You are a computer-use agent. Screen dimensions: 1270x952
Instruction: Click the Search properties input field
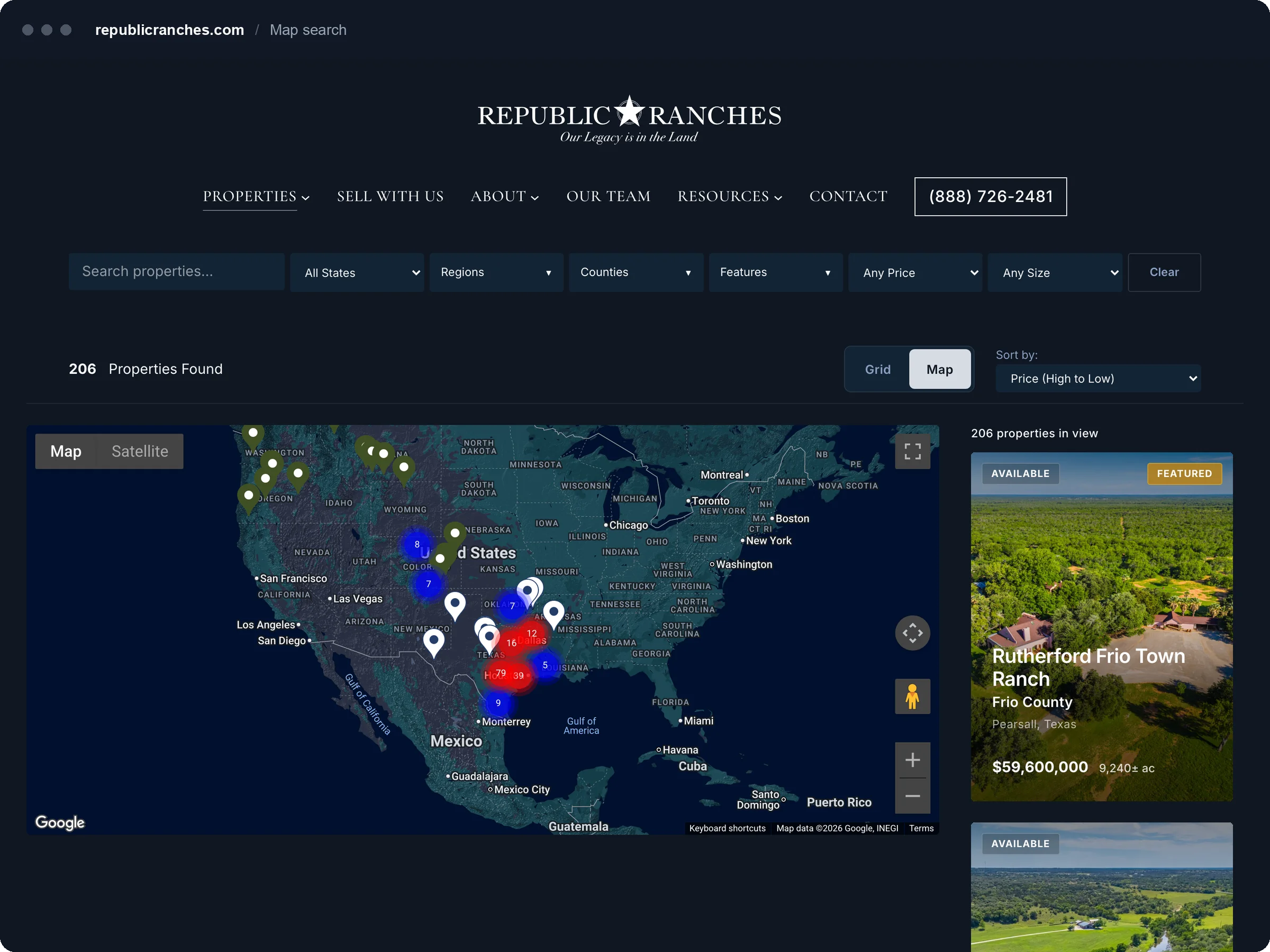[x=176, y=271]
